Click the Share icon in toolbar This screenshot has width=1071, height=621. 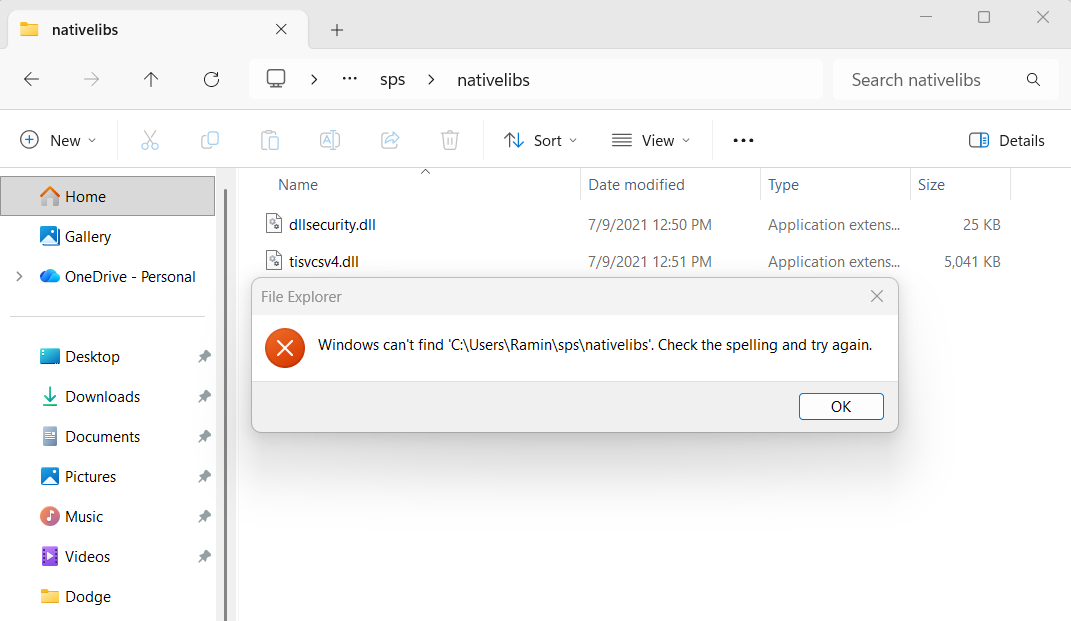390,140
